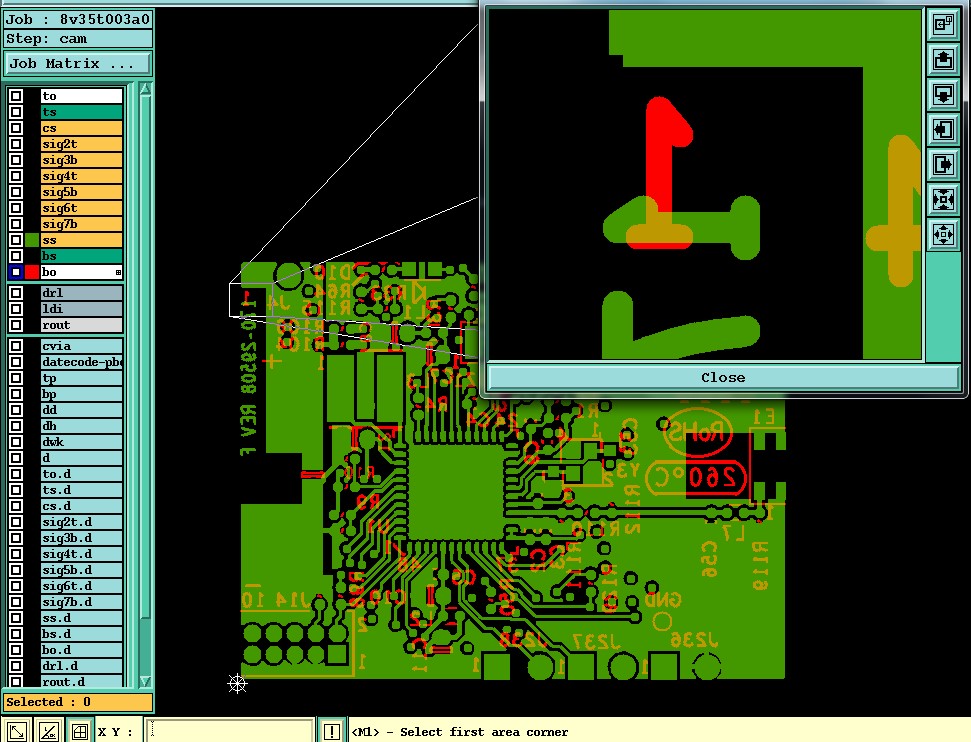Viewport: 971px width, 742px height.
Task: Click the layer list scroll-down arrow
Action: pyautogui.click(x=145, y=681)
